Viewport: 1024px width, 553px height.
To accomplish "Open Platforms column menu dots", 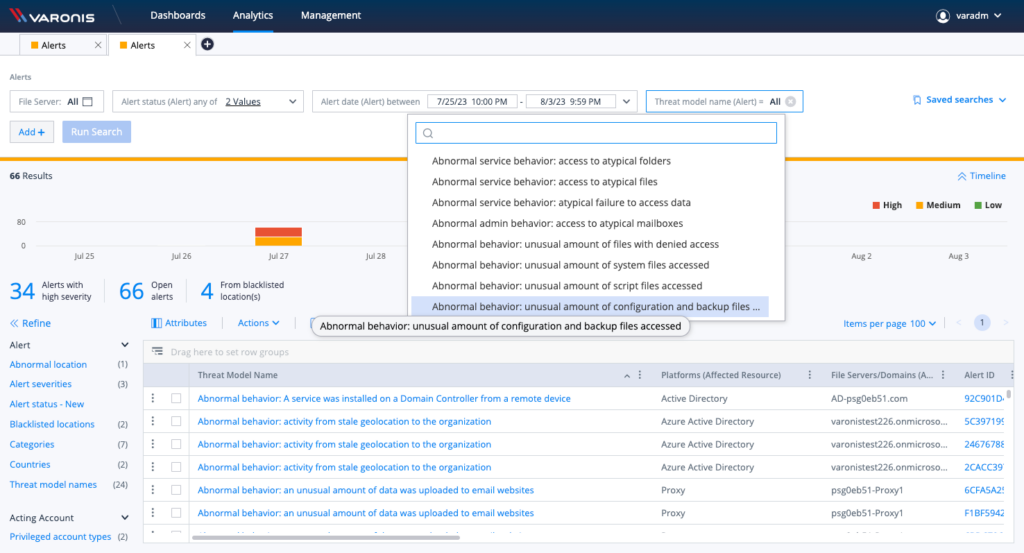I will (x=810, y=375).
